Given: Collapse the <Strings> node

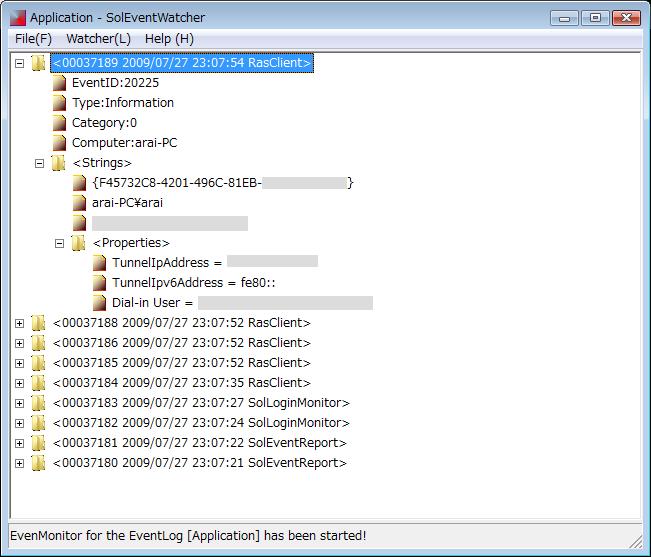Looking at the screenshot, I should coord(39,164).
